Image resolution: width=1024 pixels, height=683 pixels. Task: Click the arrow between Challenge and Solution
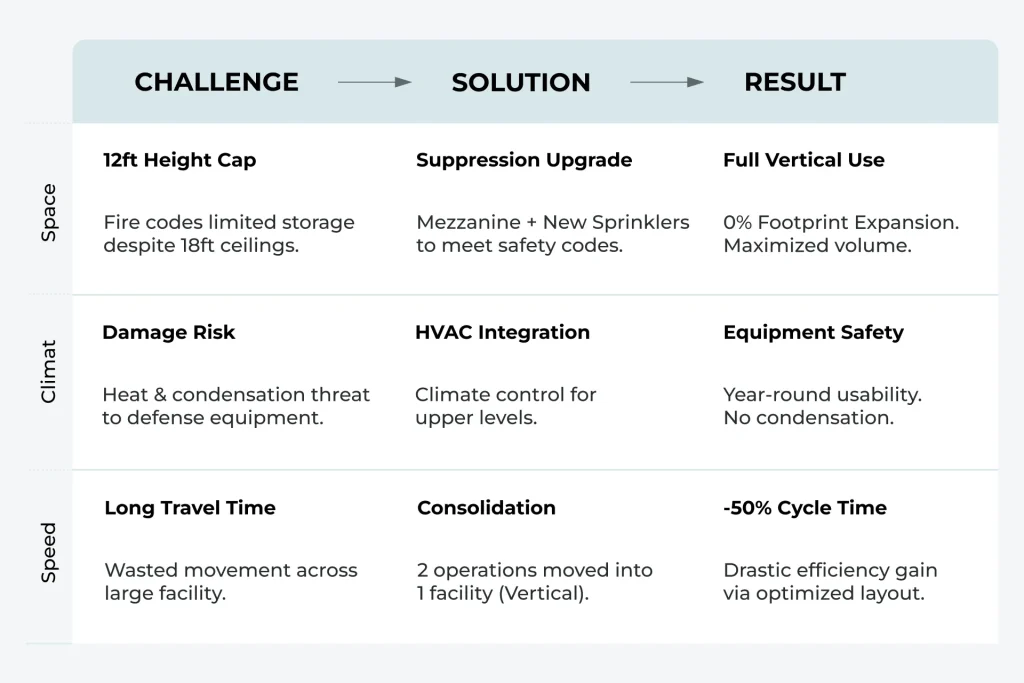click(x=374, y=82)
